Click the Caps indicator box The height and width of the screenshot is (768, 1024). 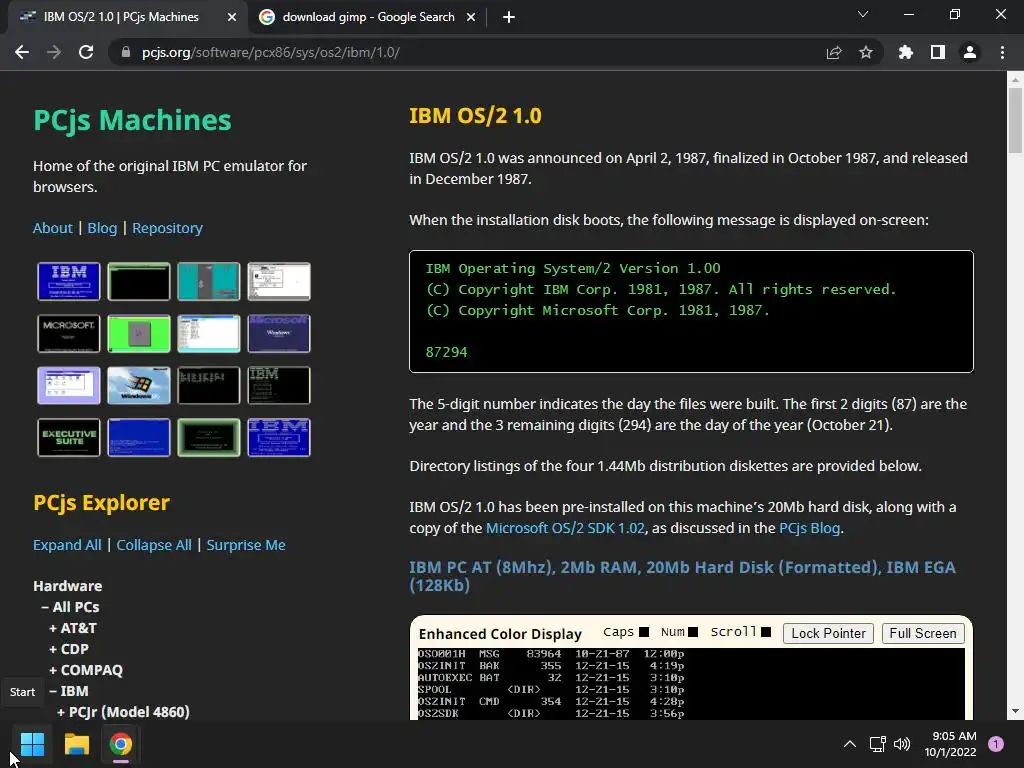tap(644, 632)
